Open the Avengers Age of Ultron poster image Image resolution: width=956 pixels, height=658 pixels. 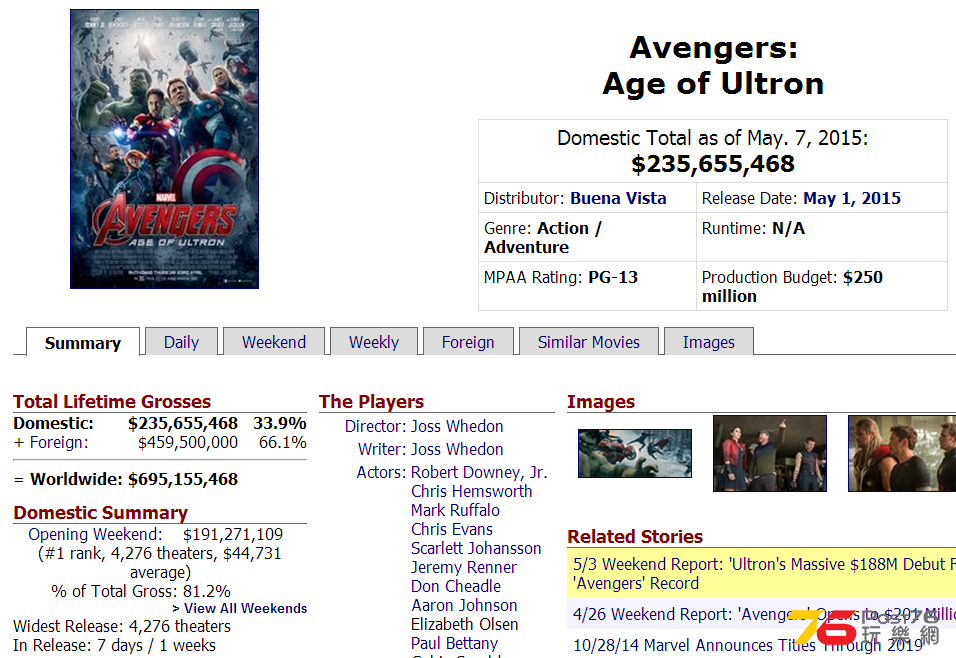164,149
